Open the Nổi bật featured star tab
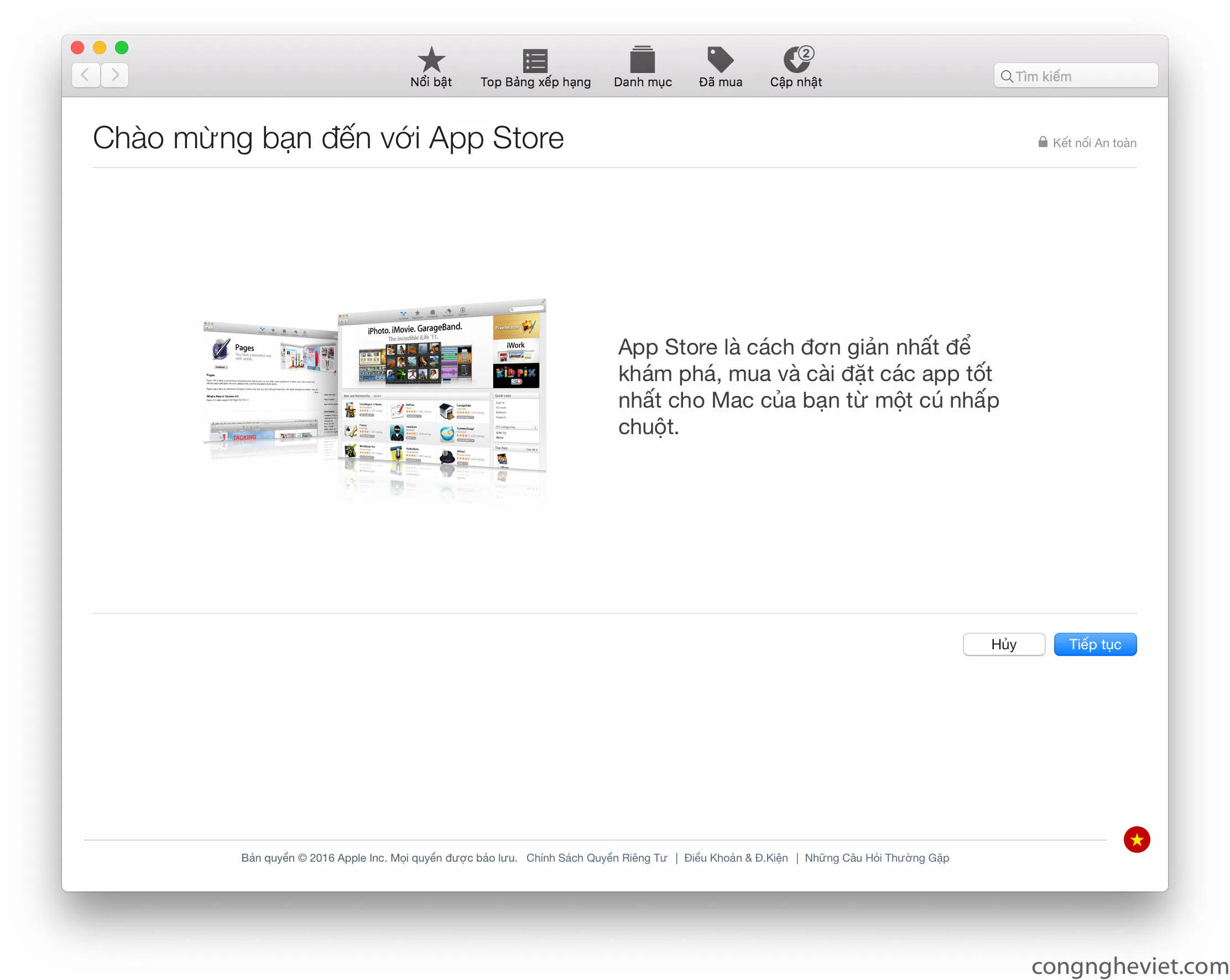The width and height of the screenshot is (1230, 980). pyautogui.click(x=431, y=67)
